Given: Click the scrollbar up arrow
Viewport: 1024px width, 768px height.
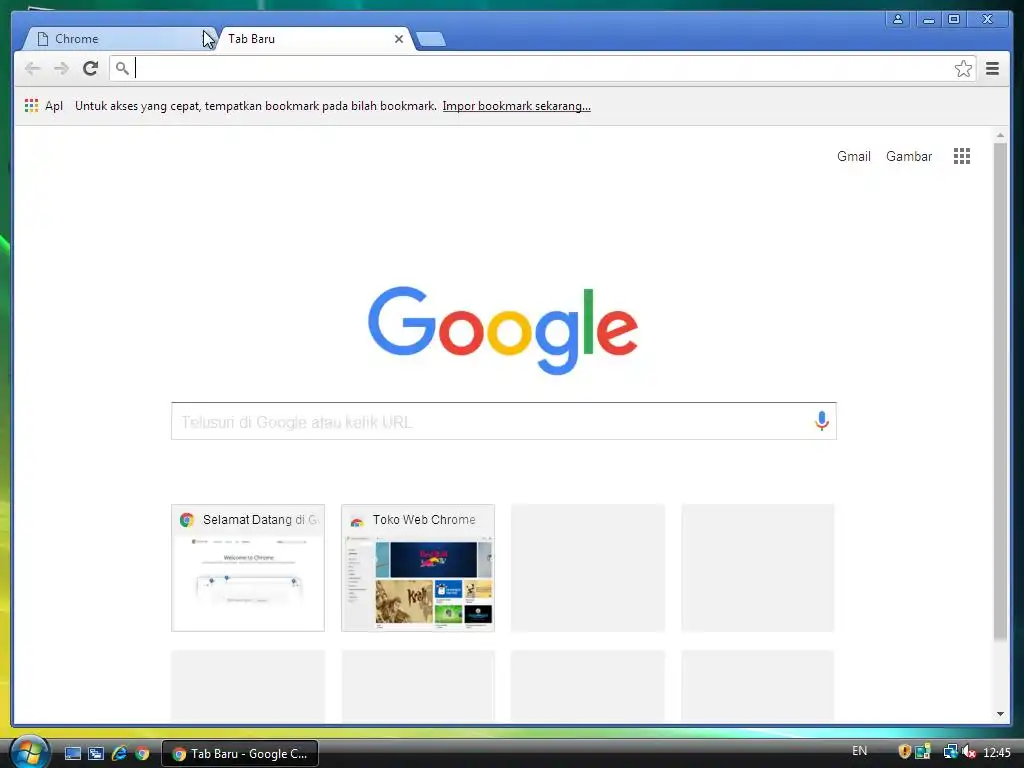Looking at the screenshot, I should (x=1000, y=136).
